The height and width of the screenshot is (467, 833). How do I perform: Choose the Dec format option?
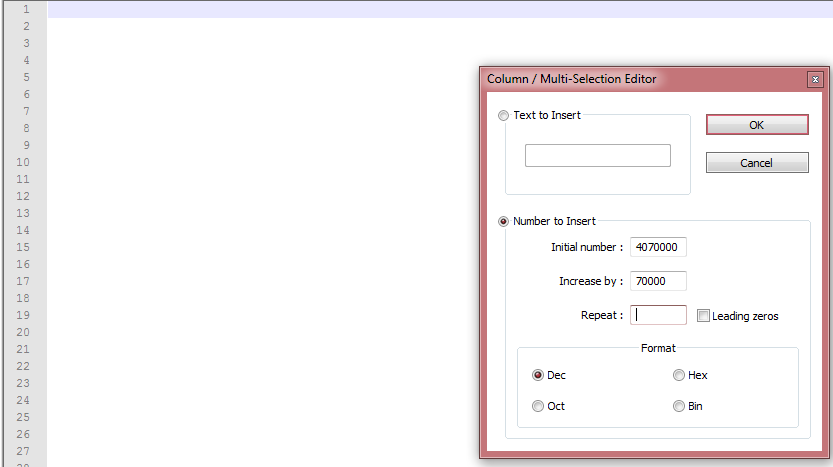tap(538, 375)
